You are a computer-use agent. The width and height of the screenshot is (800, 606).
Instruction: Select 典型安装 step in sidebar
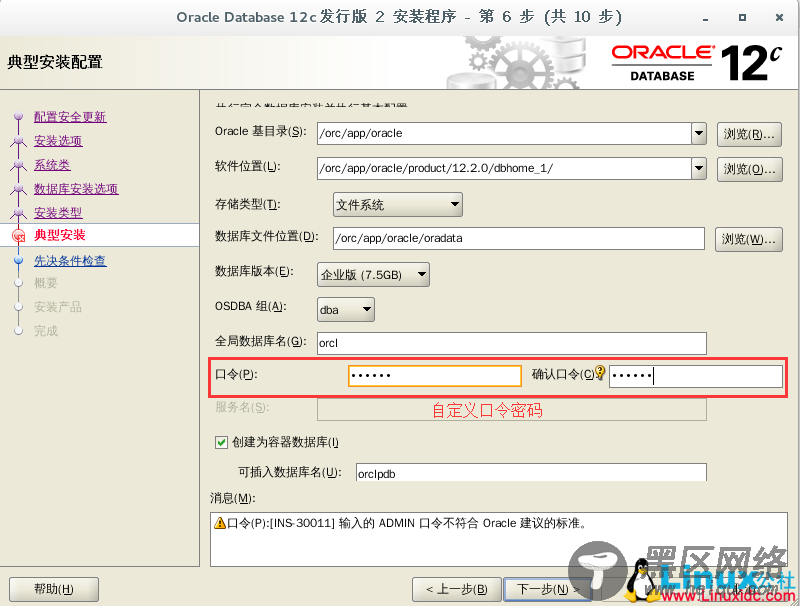[x=60, y=235]
